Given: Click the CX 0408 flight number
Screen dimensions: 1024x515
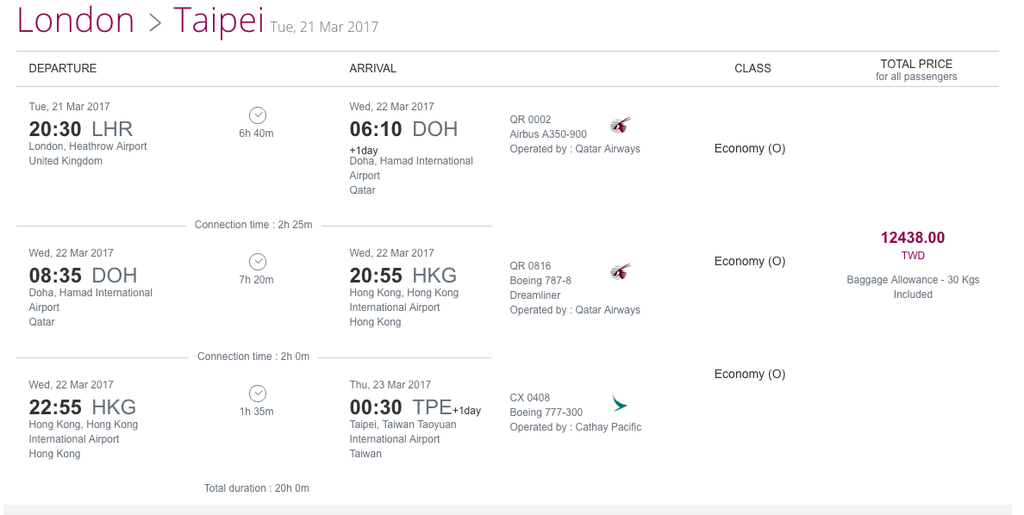Looking at the screenshot, I should 530,398.
